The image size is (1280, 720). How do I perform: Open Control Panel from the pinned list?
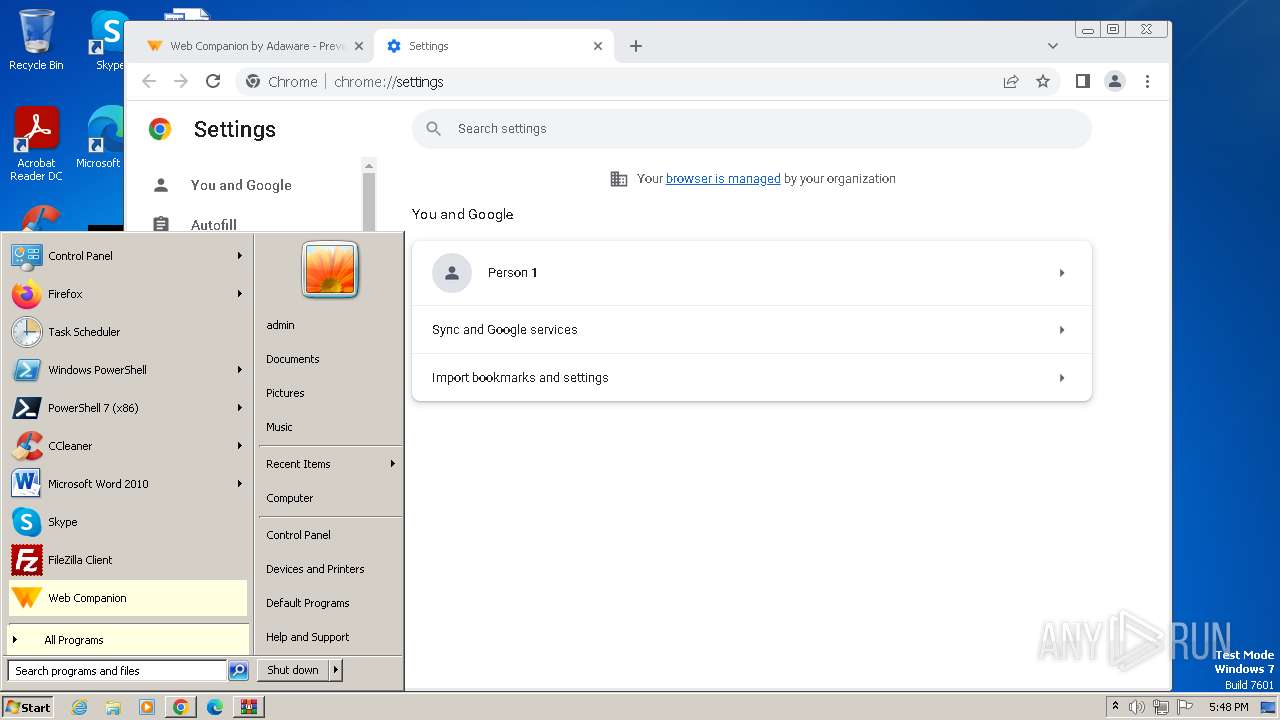[x=127, y=256]
